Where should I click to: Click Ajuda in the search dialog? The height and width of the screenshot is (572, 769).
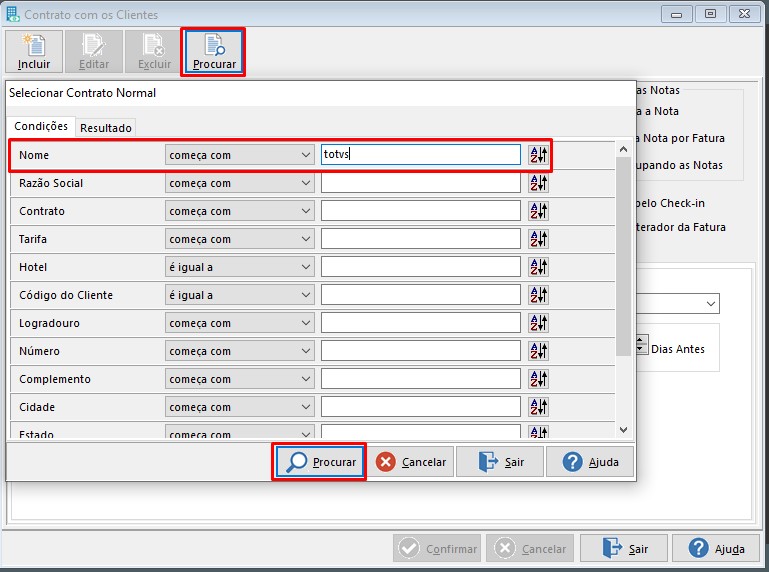click(590, 462)
